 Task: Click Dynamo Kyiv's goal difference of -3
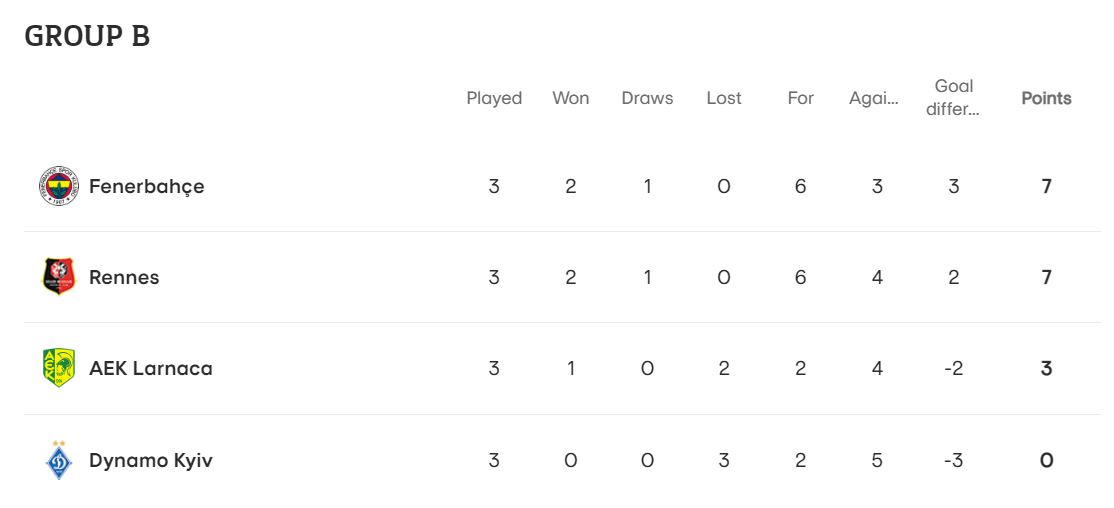coord(953,460)
